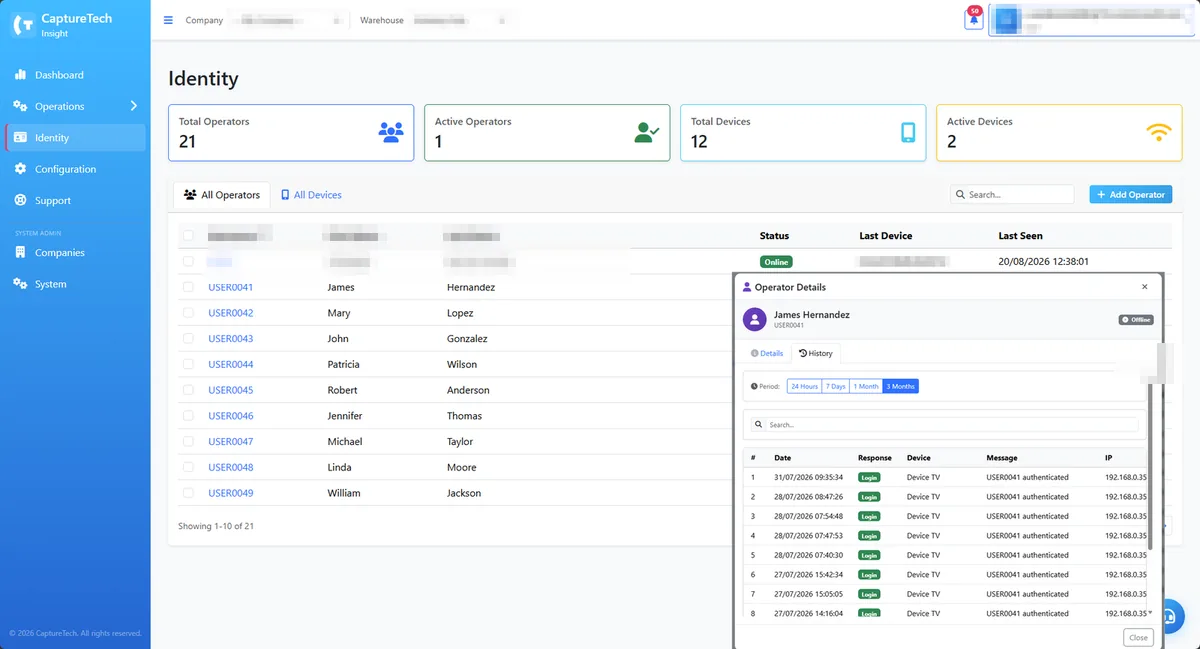
Task: Focus the operators Search field
Action: click(x=1012, y=195)
